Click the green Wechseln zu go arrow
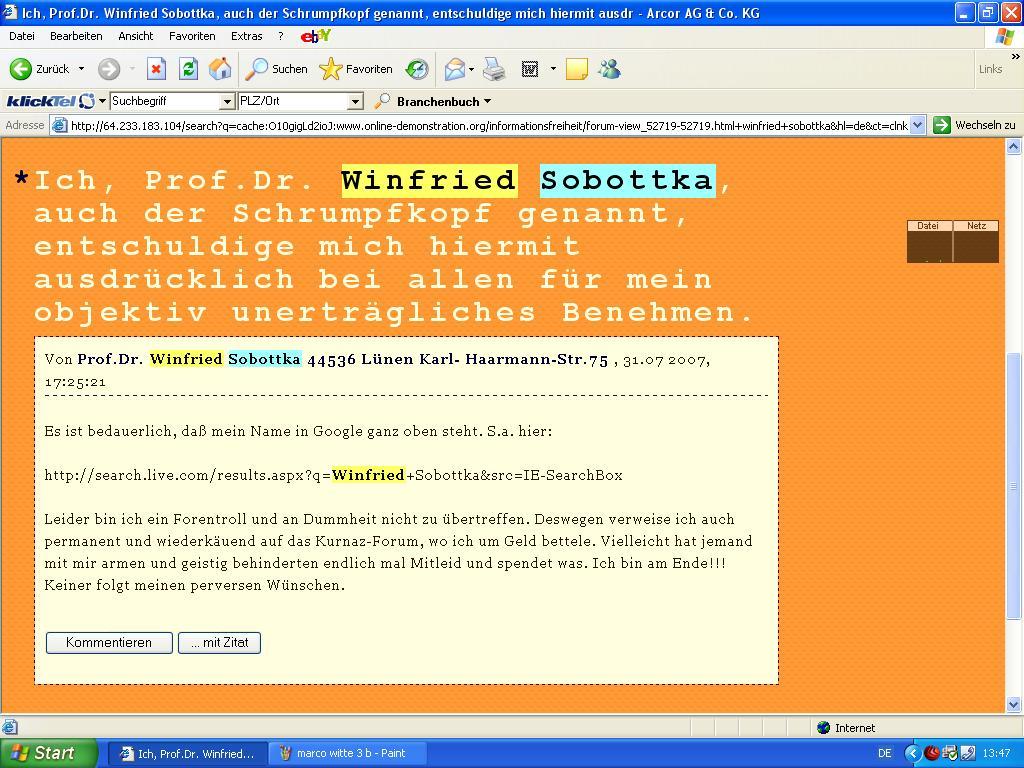Viewport: 1024px width, 768px height. [942, 125]
